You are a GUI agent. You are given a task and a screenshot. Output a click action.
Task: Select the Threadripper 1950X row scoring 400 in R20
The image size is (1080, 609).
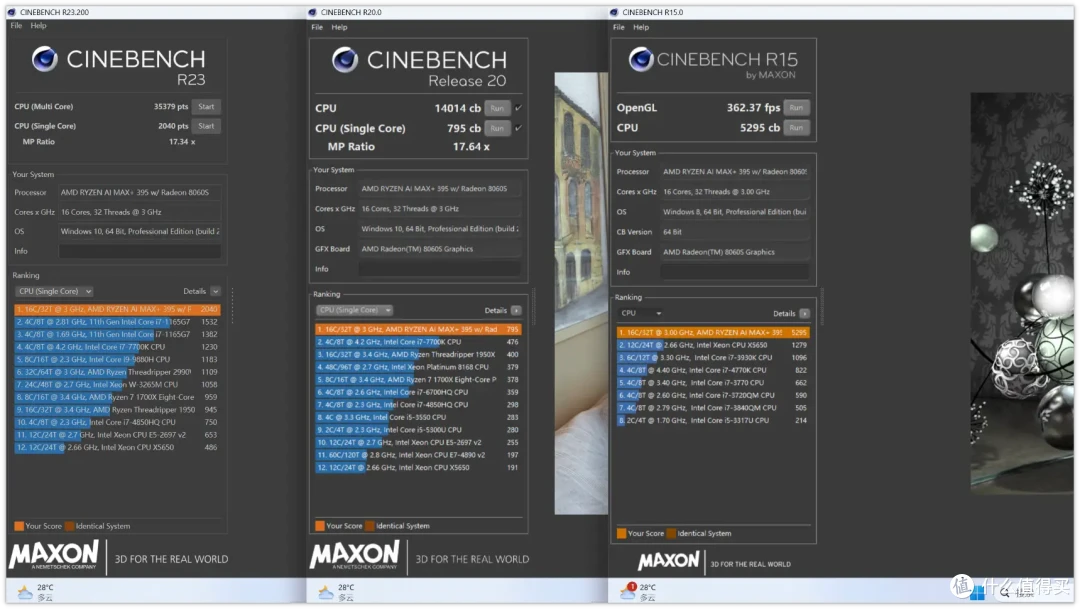tap(418, 355)
